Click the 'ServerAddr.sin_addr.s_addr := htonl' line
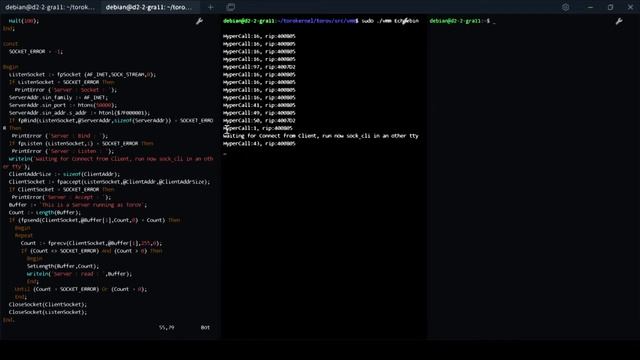 tap(80, 113)
